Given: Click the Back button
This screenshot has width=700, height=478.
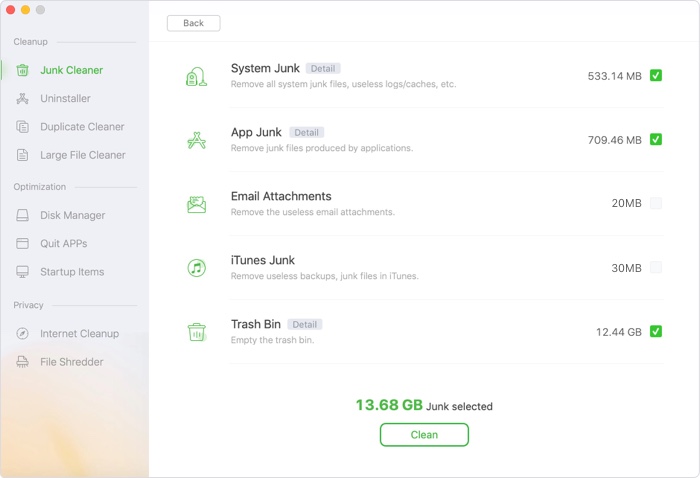Looking at the screenshot, I should 193,23.
